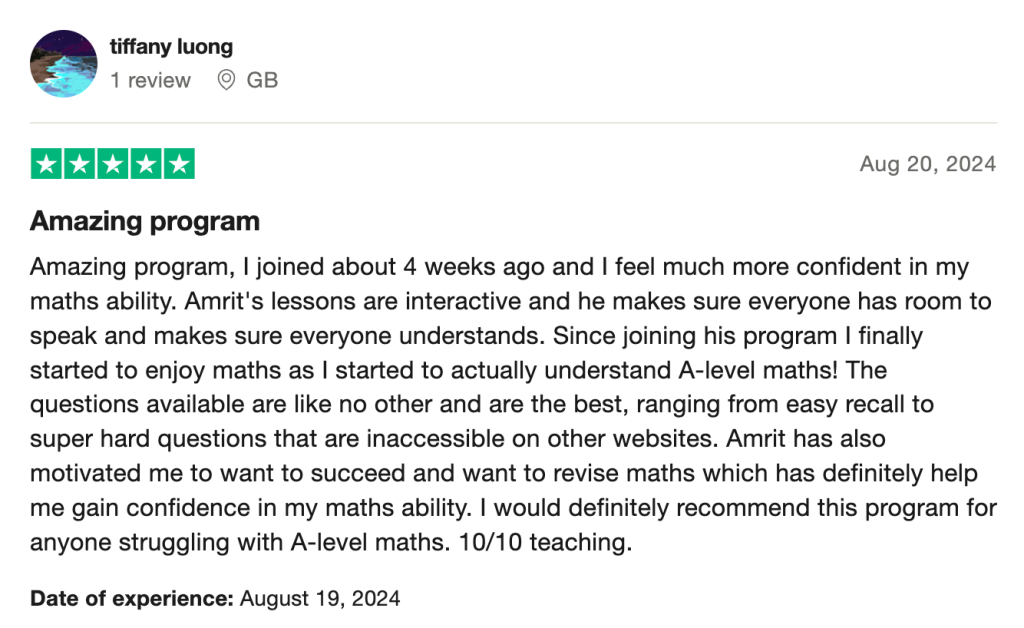Click the reviewer name tiffany luong
Screen dimensions: 1024x628
point(171,46)
